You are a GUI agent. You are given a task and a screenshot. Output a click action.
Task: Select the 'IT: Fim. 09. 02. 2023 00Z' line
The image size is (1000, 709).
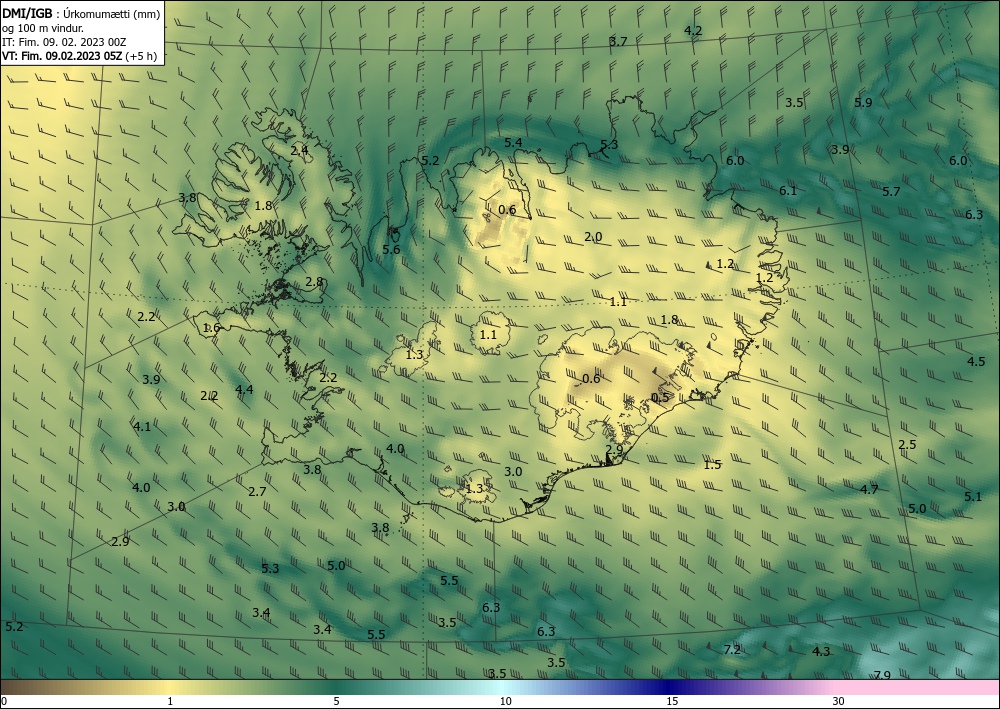tap(64, 41)
